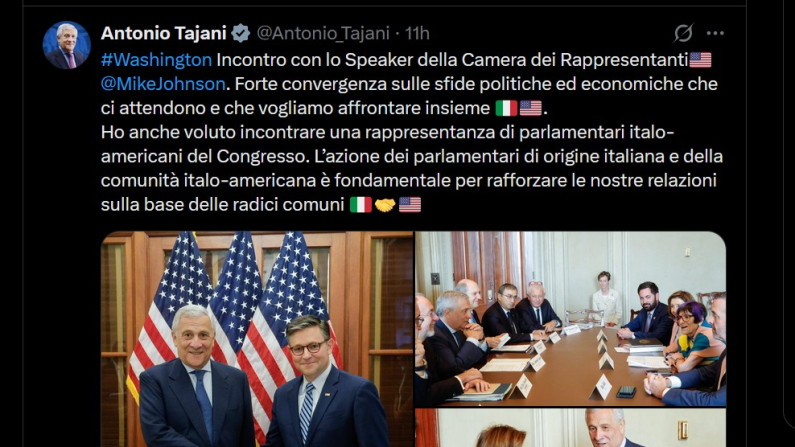Open the conference table meeting photo
The image size is (795, 447).
tap(570, 319)
